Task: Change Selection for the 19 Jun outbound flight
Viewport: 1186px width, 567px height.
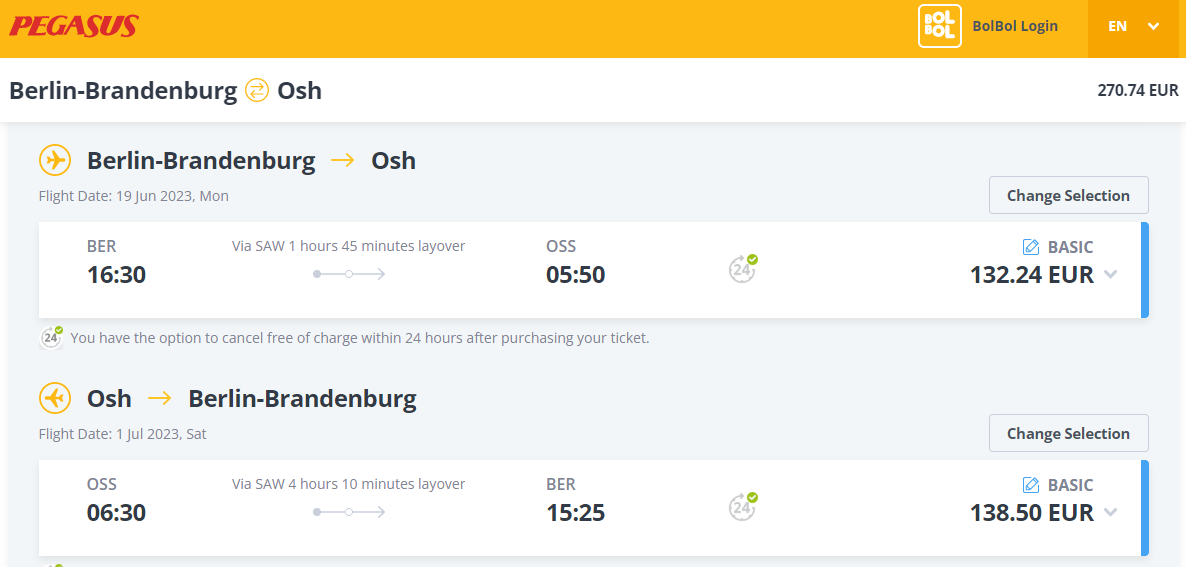Action: coord(1068,195)
